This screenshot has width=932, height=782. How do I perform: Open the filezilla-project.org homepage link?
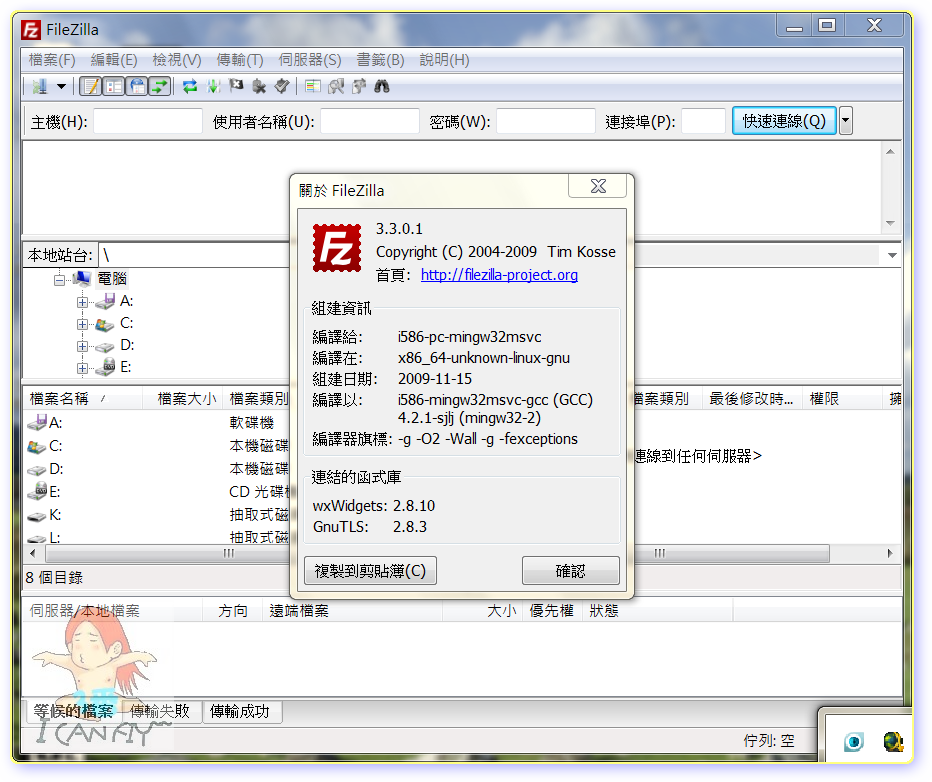coord(499,275)
